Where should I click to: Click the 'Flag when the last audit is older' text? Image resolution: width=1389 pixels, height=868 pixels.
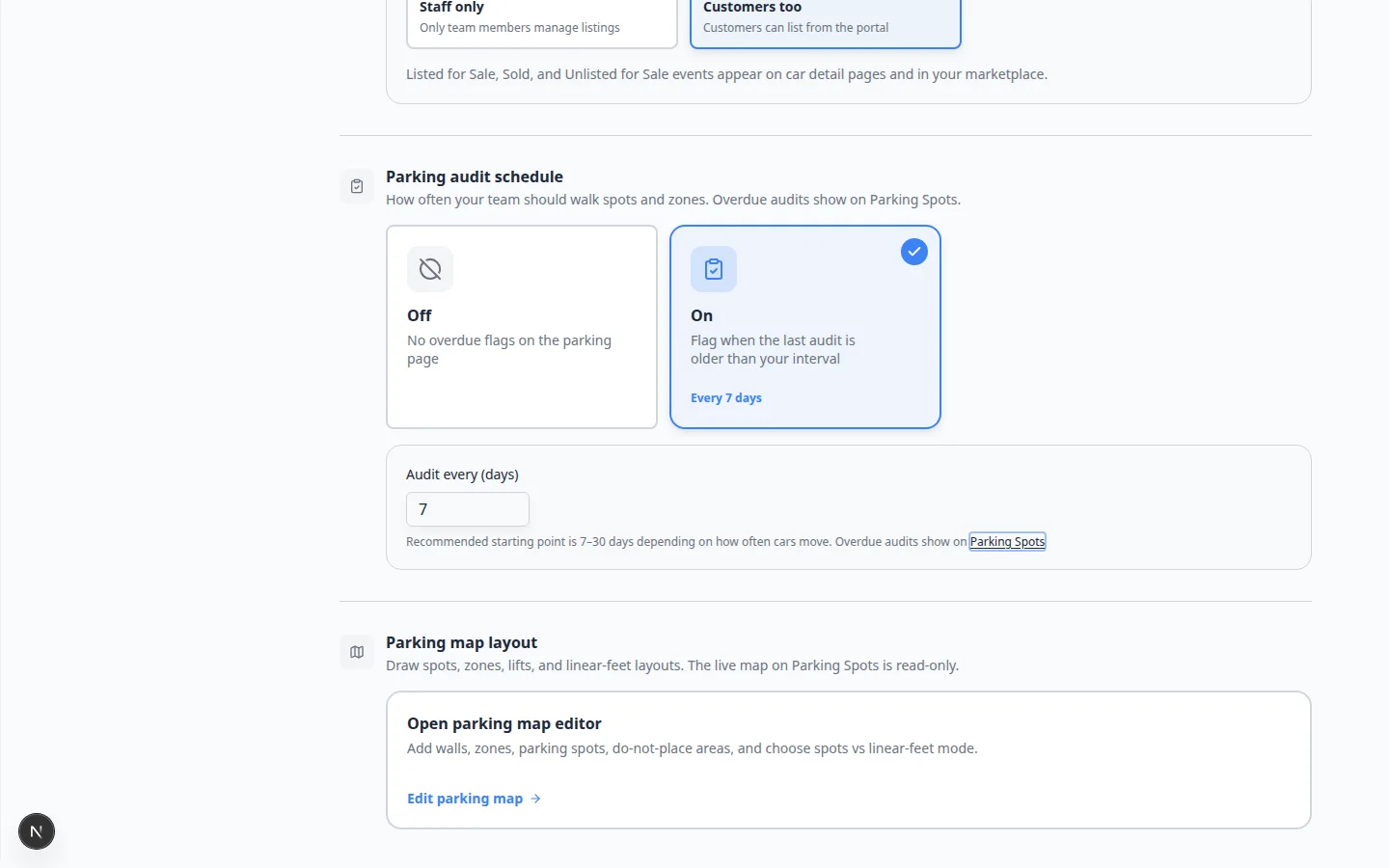(773, 349)
